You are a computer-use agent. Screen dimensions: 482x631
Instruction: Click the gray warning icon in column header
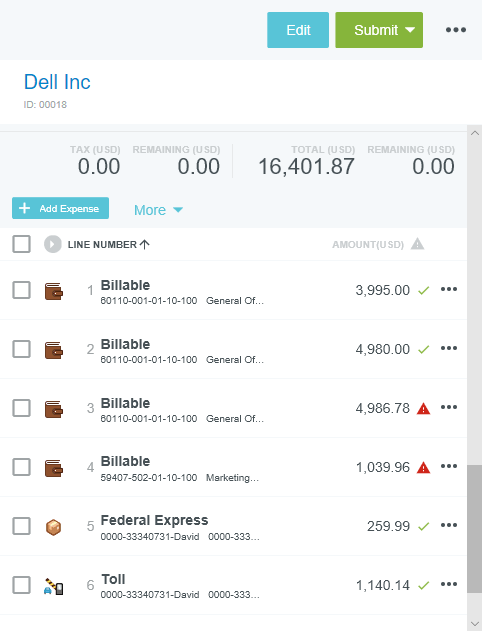tap(417, 244)
